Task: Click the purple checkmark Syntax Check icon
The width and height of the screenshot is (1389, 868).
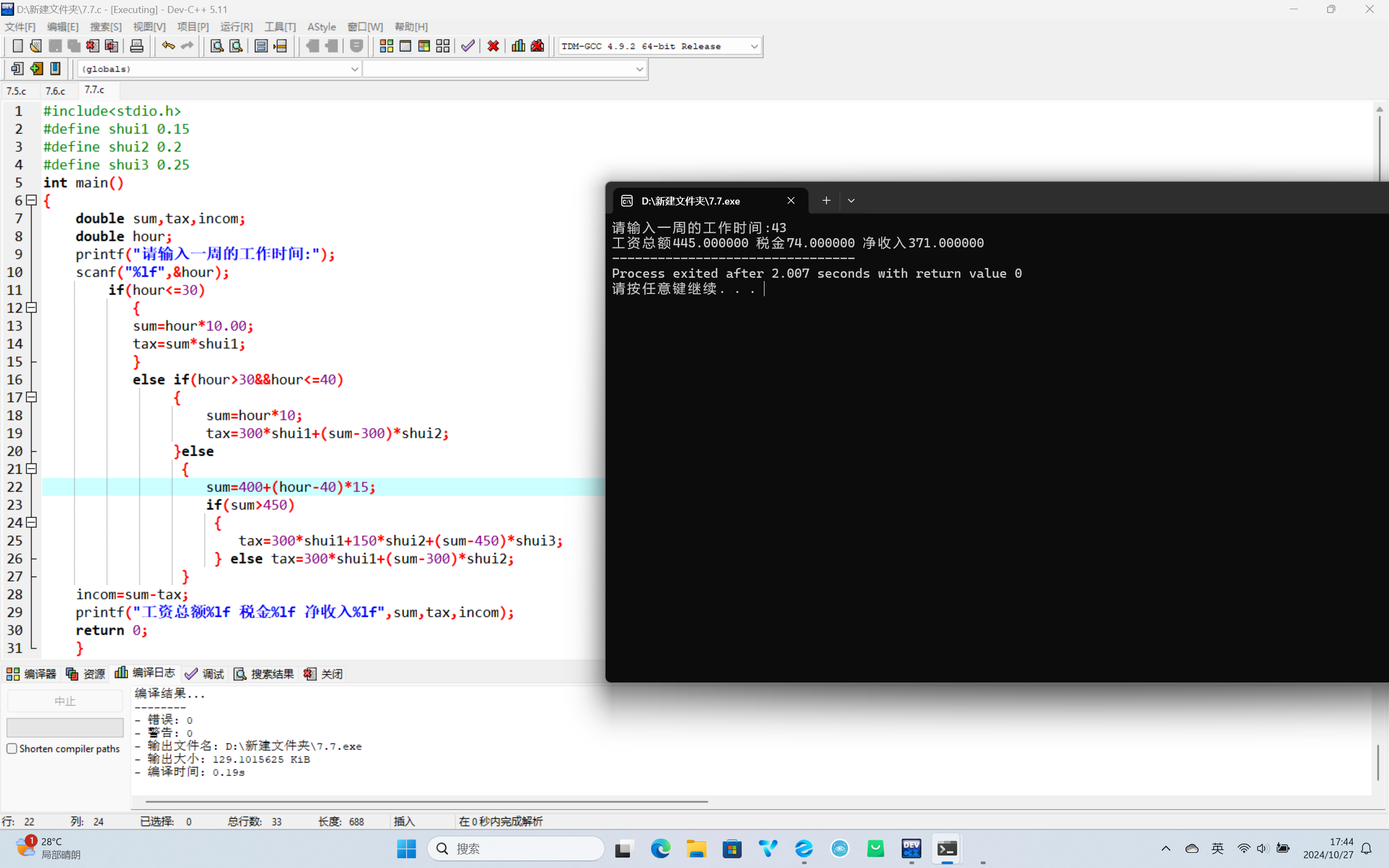Action: 468,46
